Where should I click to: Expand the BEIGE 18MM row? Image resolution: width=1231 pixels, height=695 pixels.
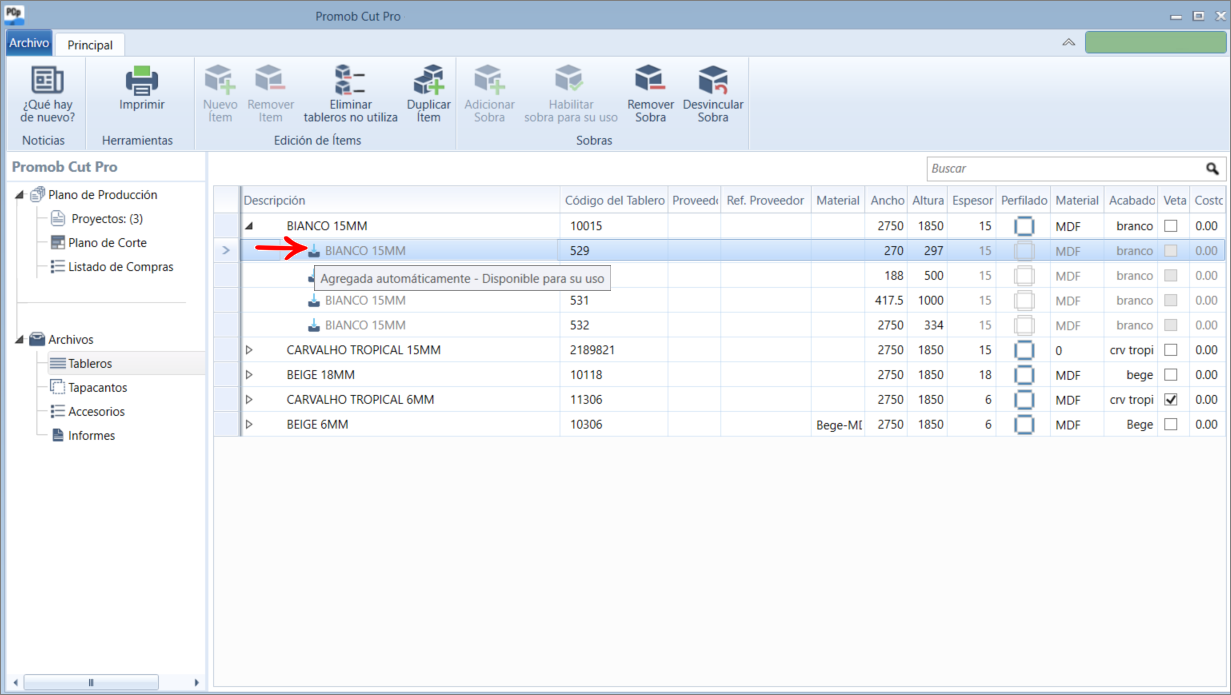pos(249,375)
